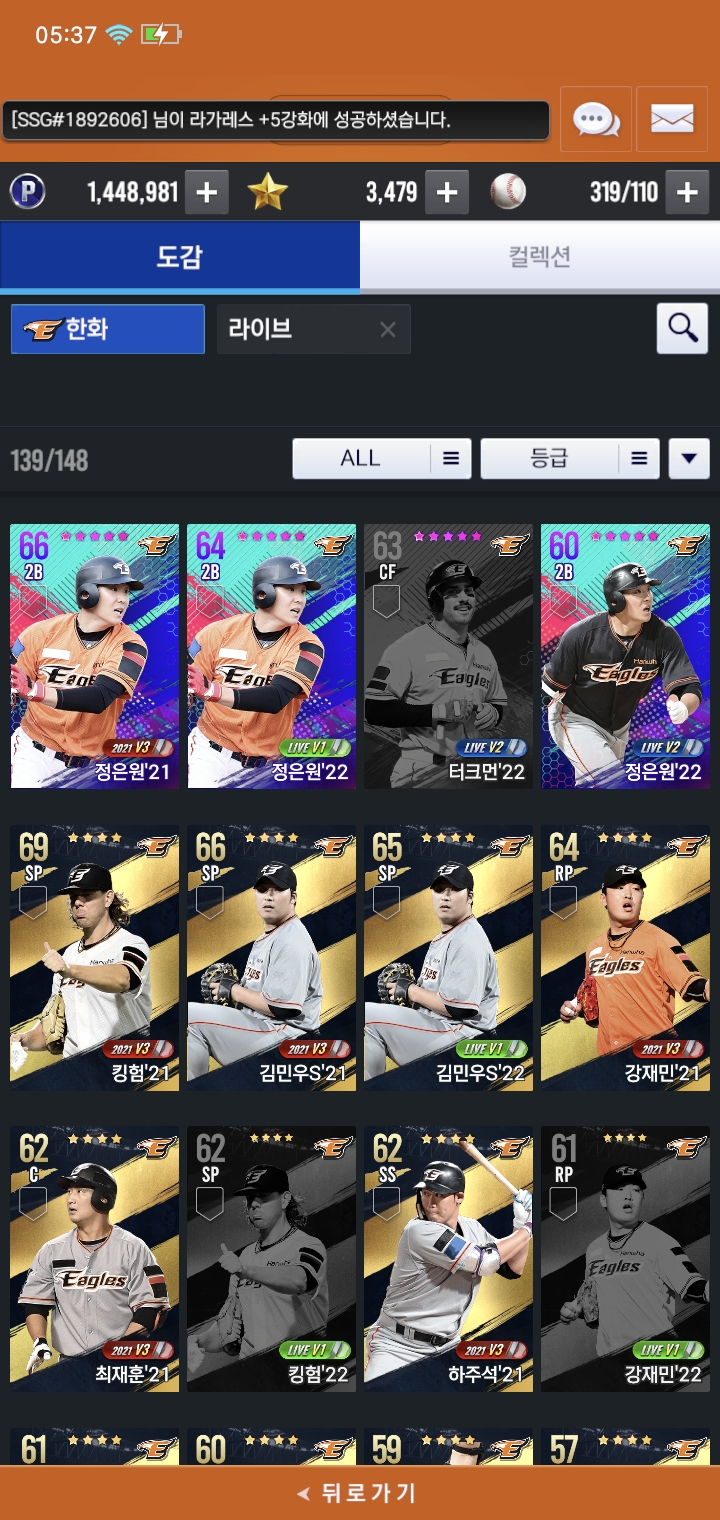Tap the scrolling +5강화 announcement banner

click(276, 121)
